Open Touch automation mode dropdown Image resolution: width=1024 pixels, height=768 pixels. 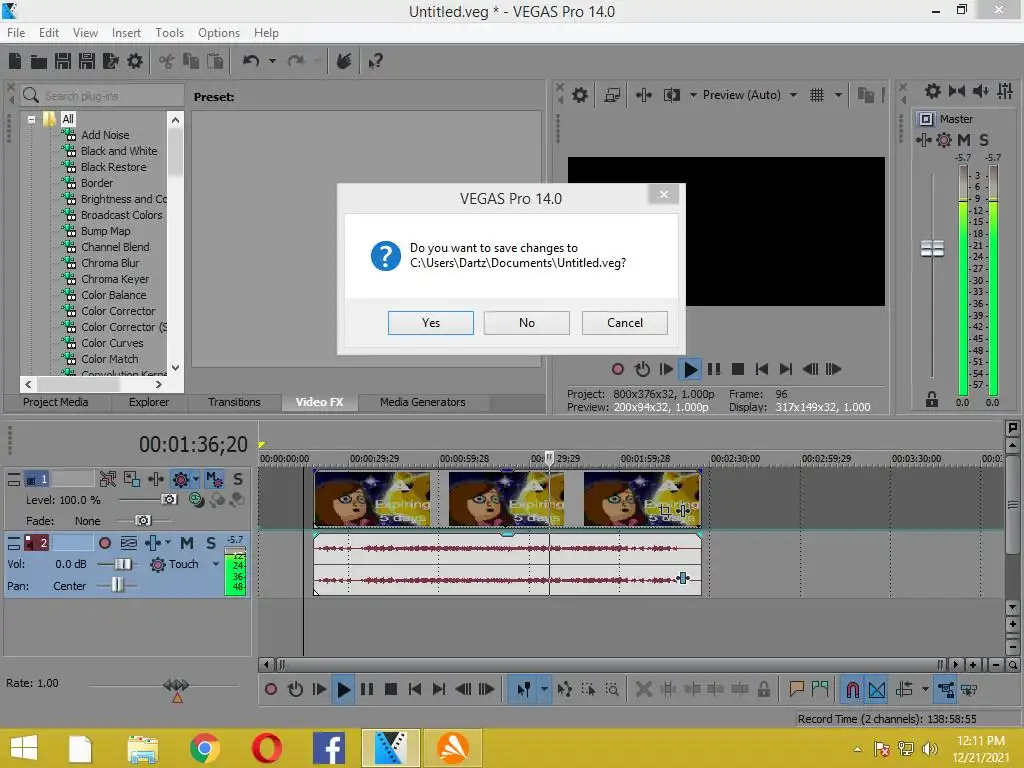point(216,564)
